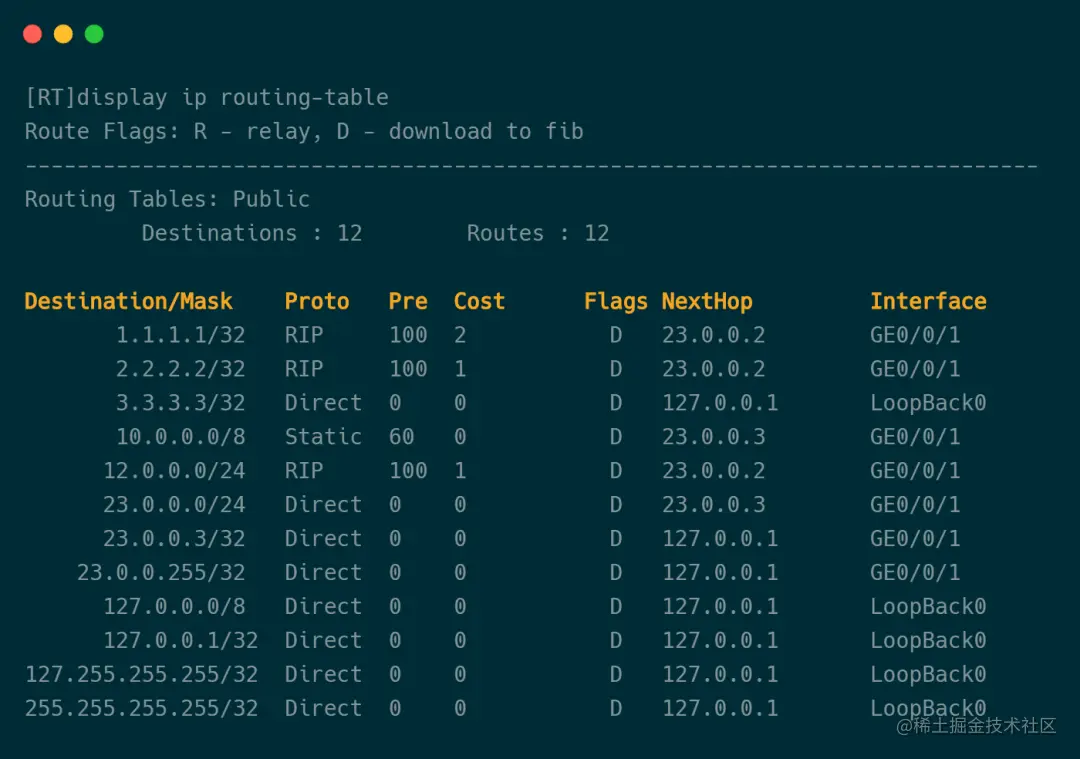The image size is (1080, 759).
Task: Click the 'Routing Tables: Public' line
Action: (x=167, y=199)
